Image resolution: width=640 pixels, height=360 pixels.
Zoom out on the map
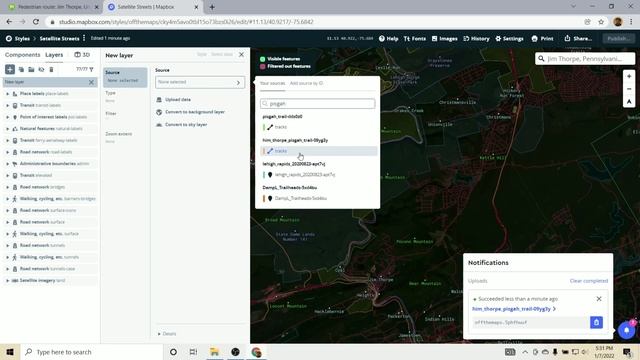tap(629, 89)
